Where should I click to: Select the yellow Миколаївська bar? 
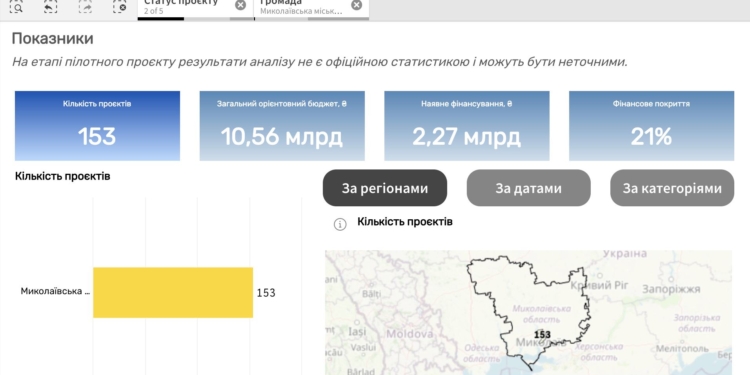pyautogui.click(x=173, y=292)
